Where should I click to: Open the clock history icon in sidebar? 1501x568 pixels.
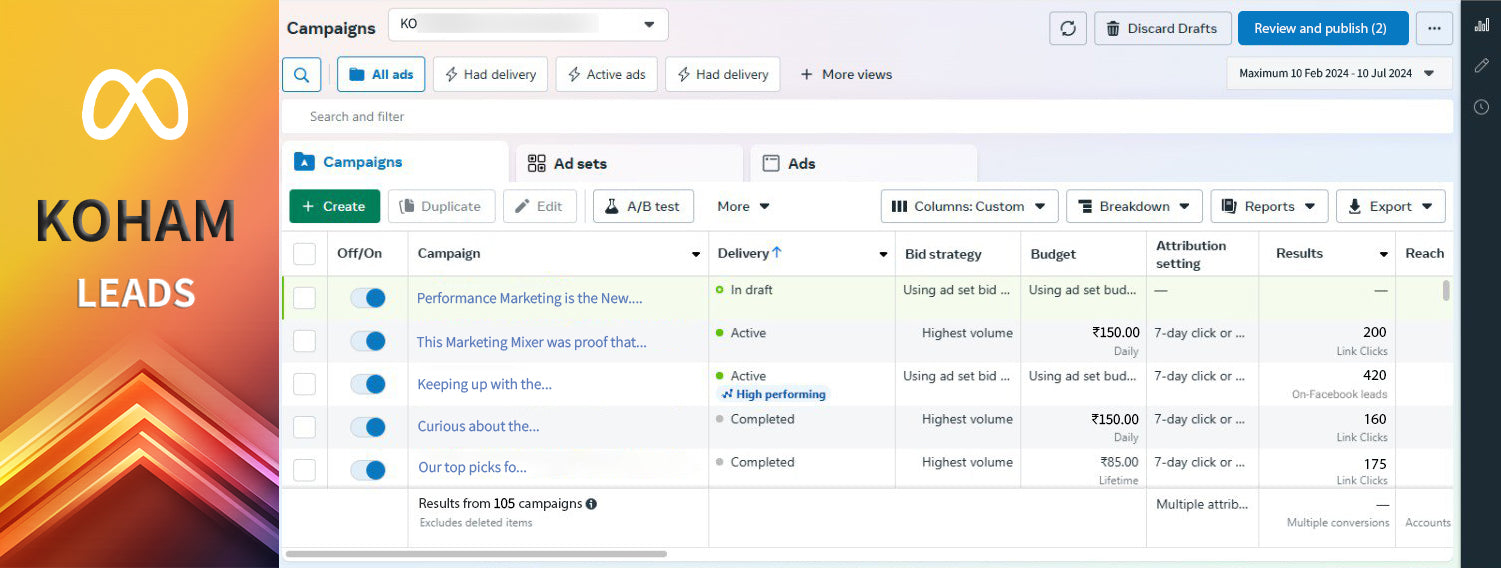[x=1481, y=107]
